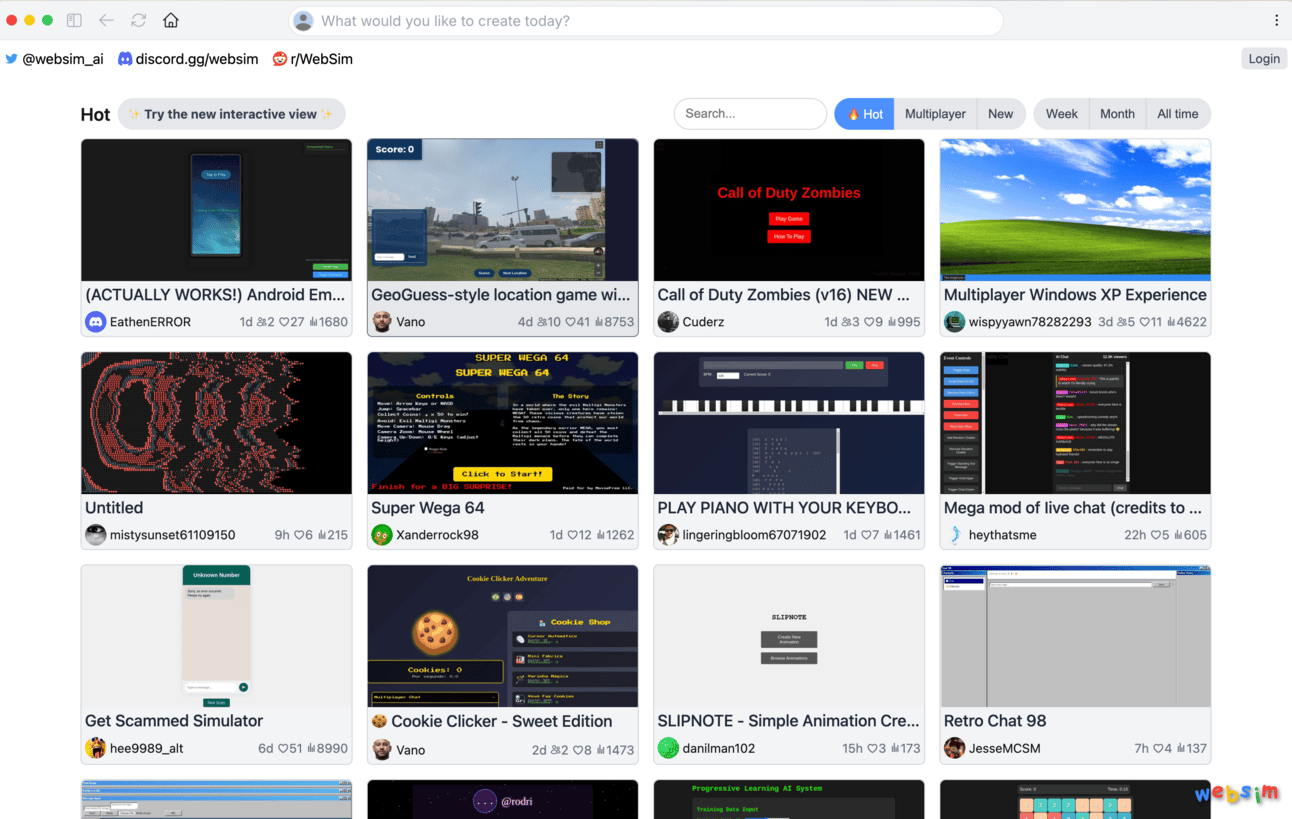Try the new interactive view
The width and height of the screenshot is (1292, 819).
click(x=231, y=114)
